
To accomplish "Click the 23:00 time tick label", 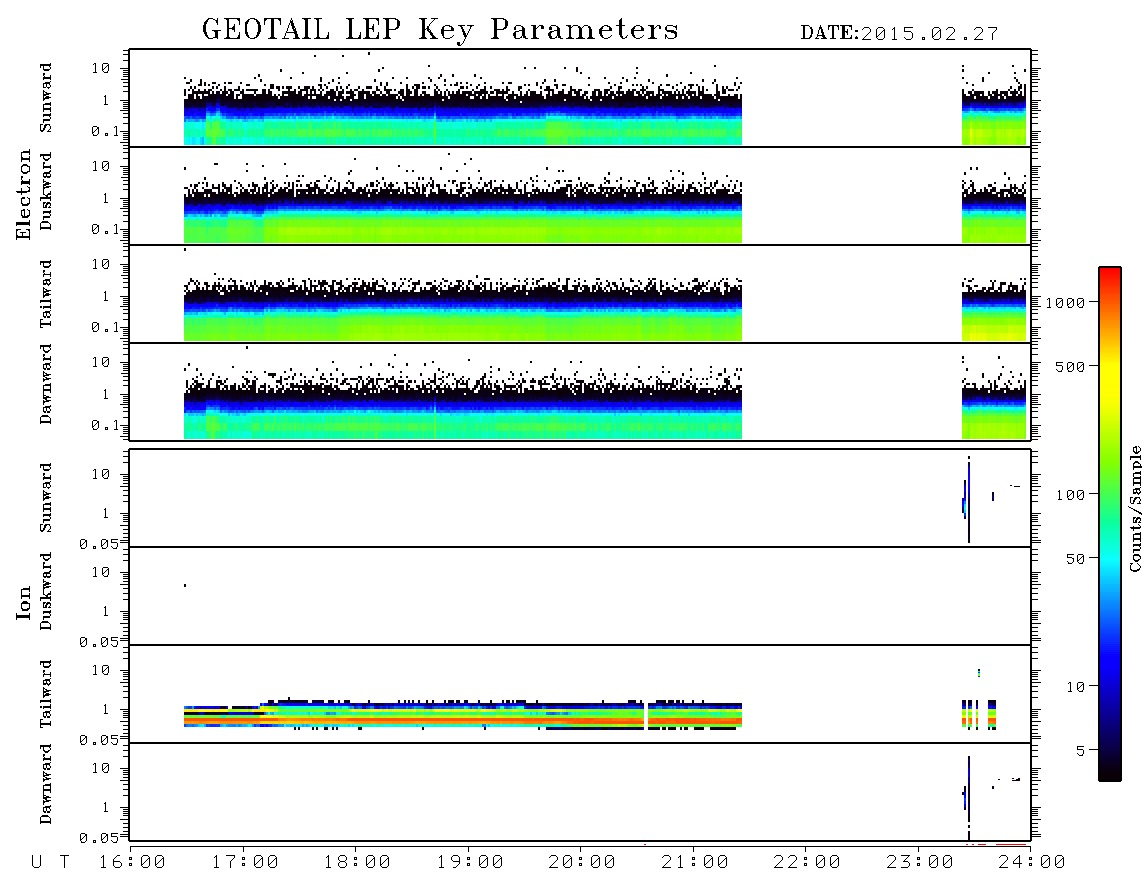I will (x=920, y=863).
